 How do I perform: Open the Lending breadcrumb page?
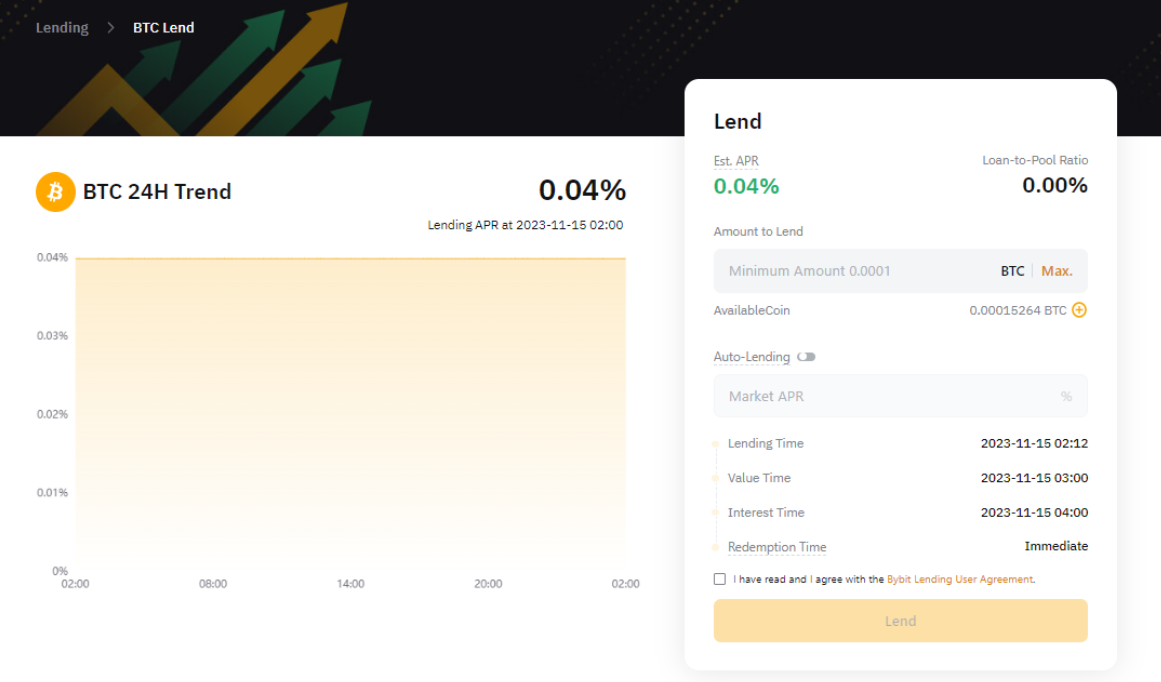(x=61, y=27)
